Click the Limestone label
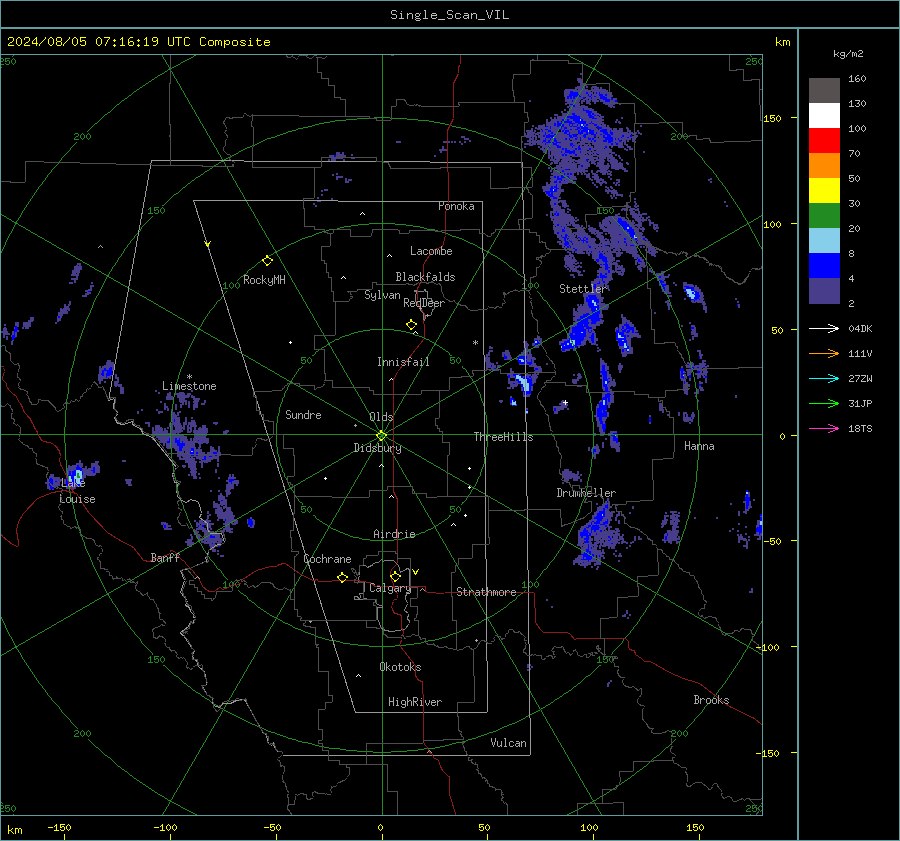Screen dimensions: 900x841 click(189, 386)
